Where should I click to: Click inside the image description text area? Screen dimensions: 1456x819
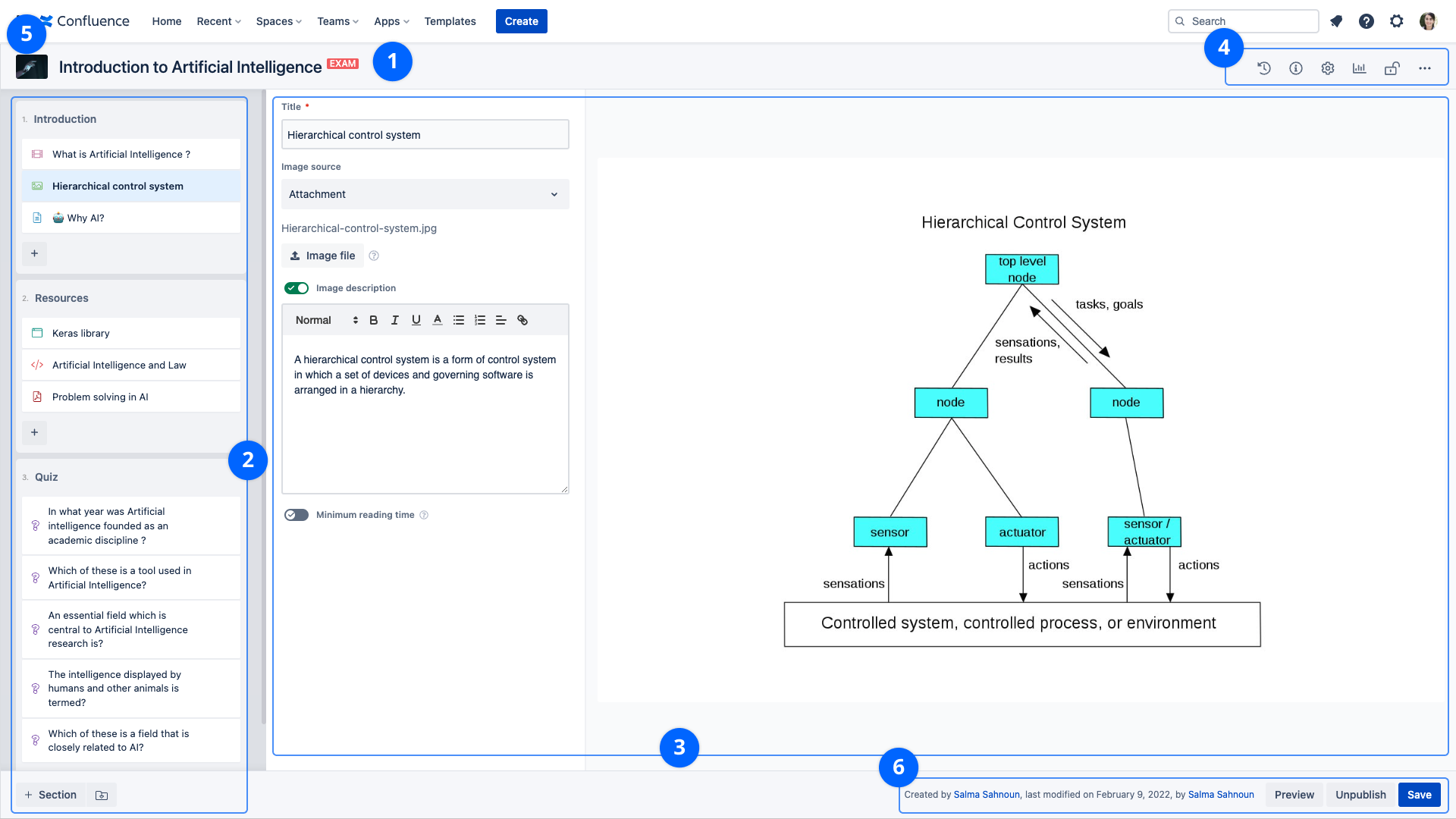point(425,414)
